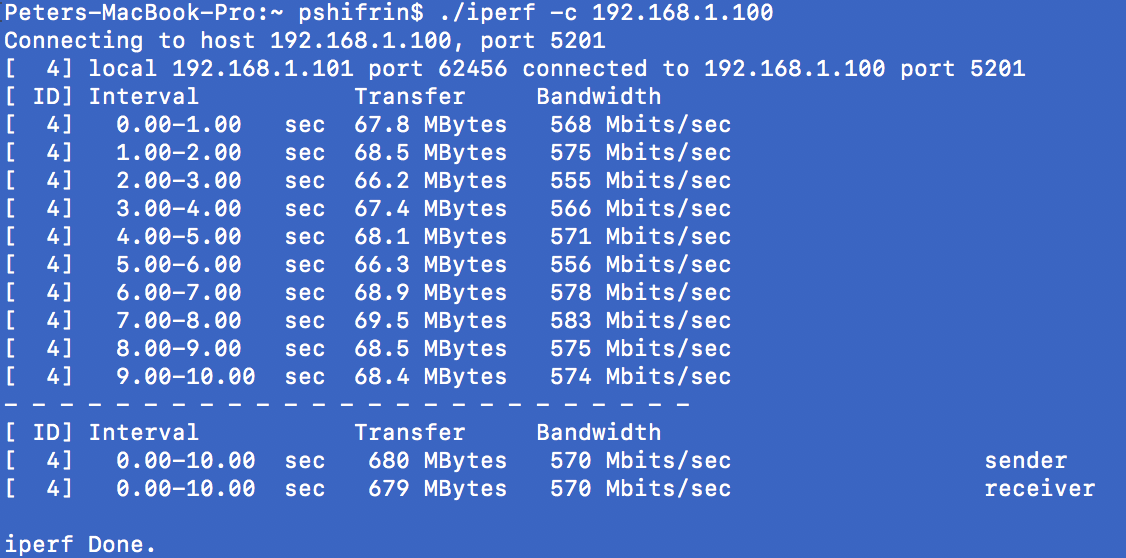
Task: Click the 2.00-3.00 interval entry
Action: [179, 181]
